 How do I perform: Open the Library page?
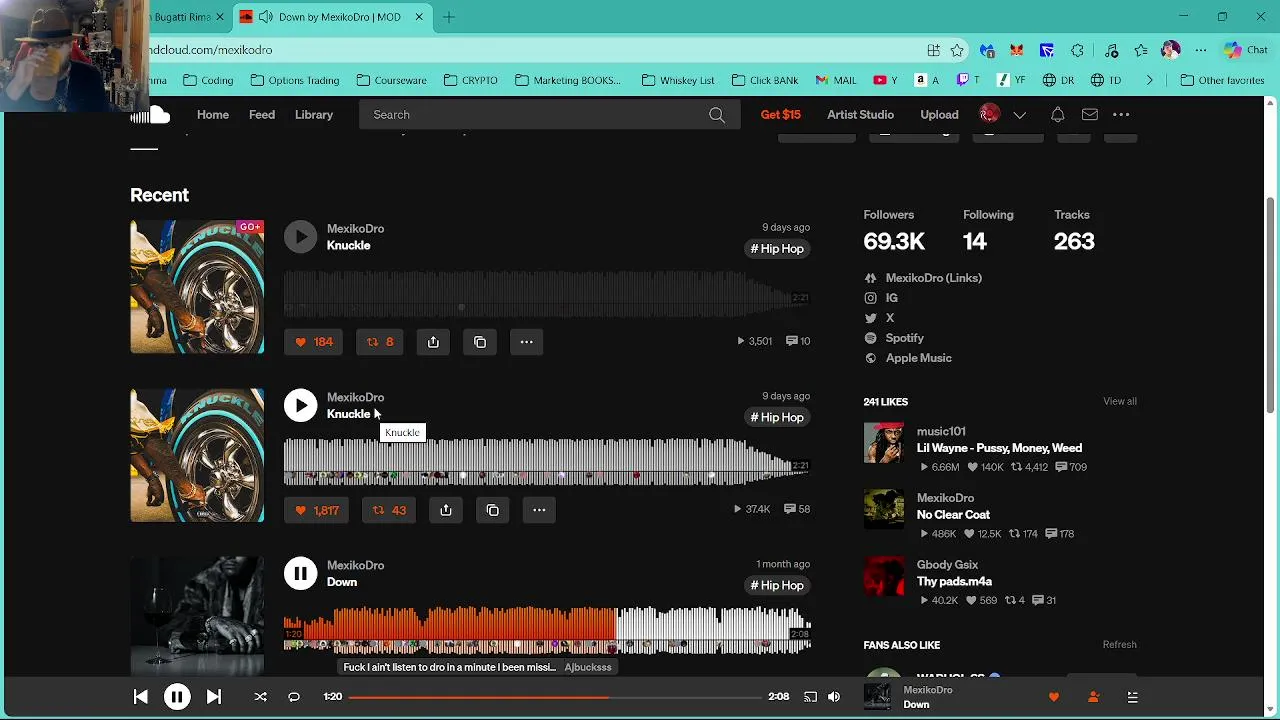tap(314, 115)
